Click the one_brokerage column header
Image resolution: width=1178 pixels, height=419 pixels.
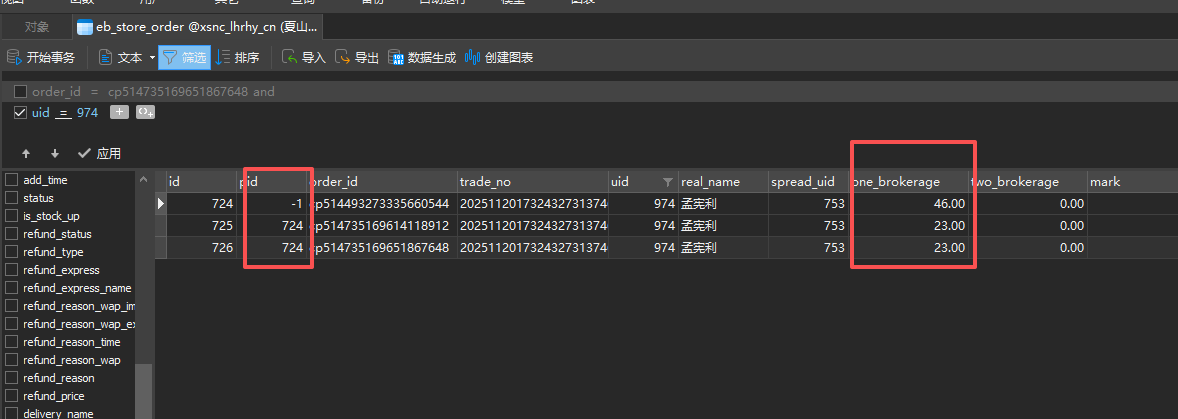tap(908, 182)
